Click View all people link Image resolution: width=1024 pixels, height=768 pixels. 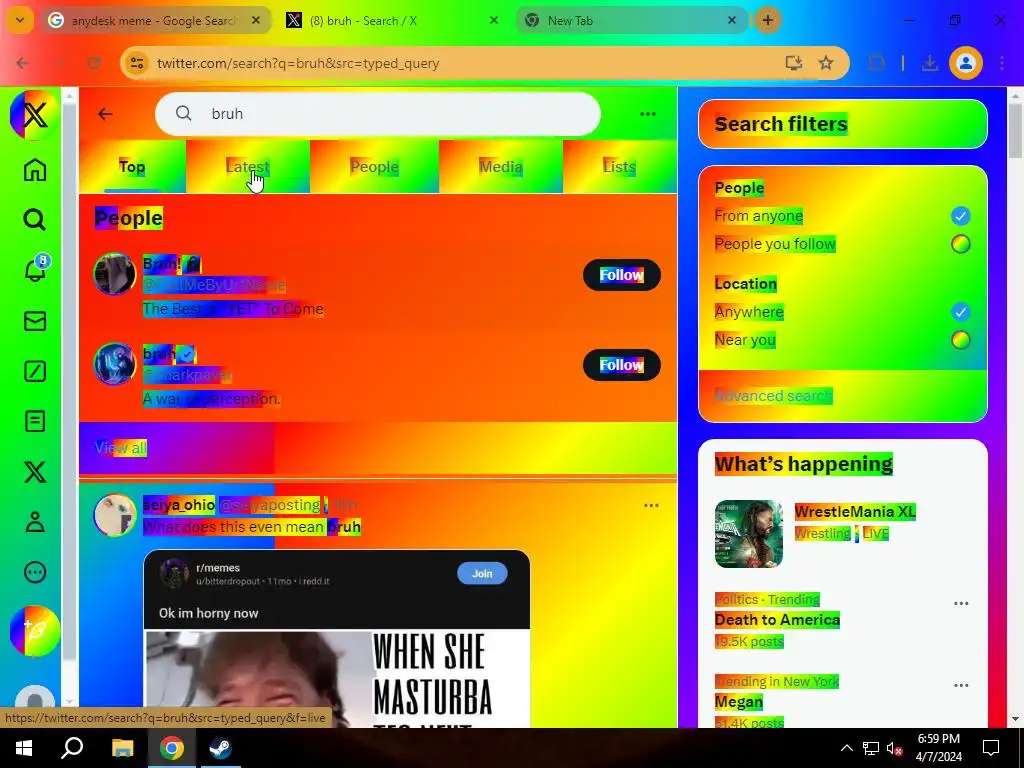pos(121,448)
